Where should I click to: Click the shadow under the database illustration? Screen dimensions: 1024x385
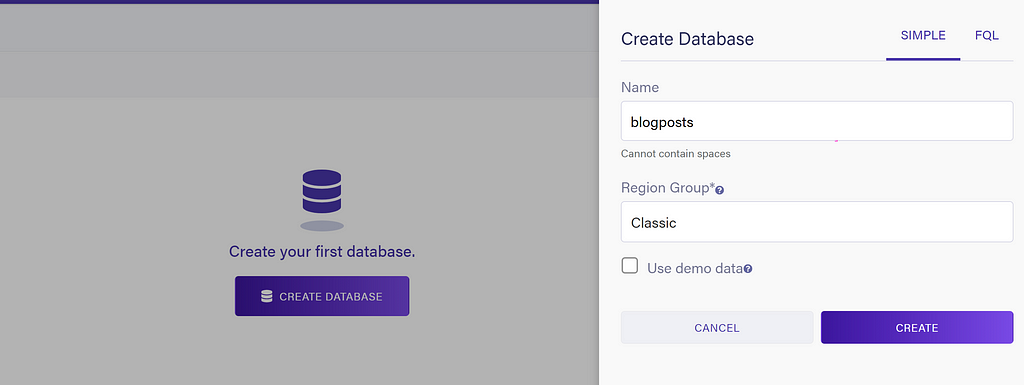[x=322, y=226]
